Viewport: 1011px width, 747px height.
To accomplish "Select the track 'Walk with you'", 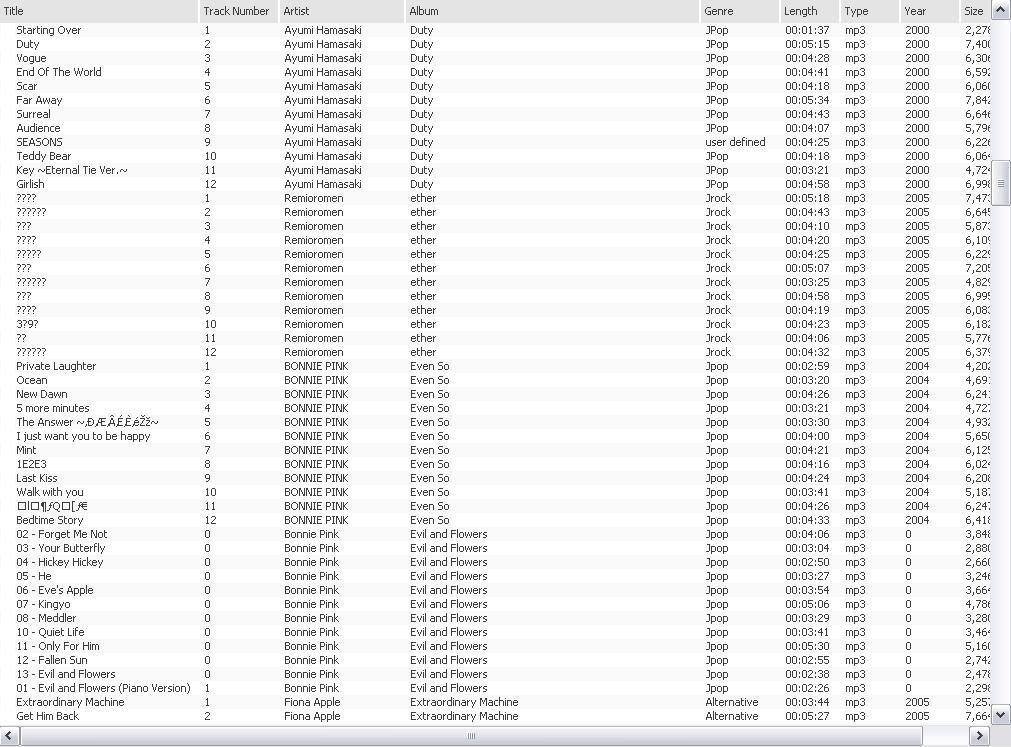I will tap(50, 492).
